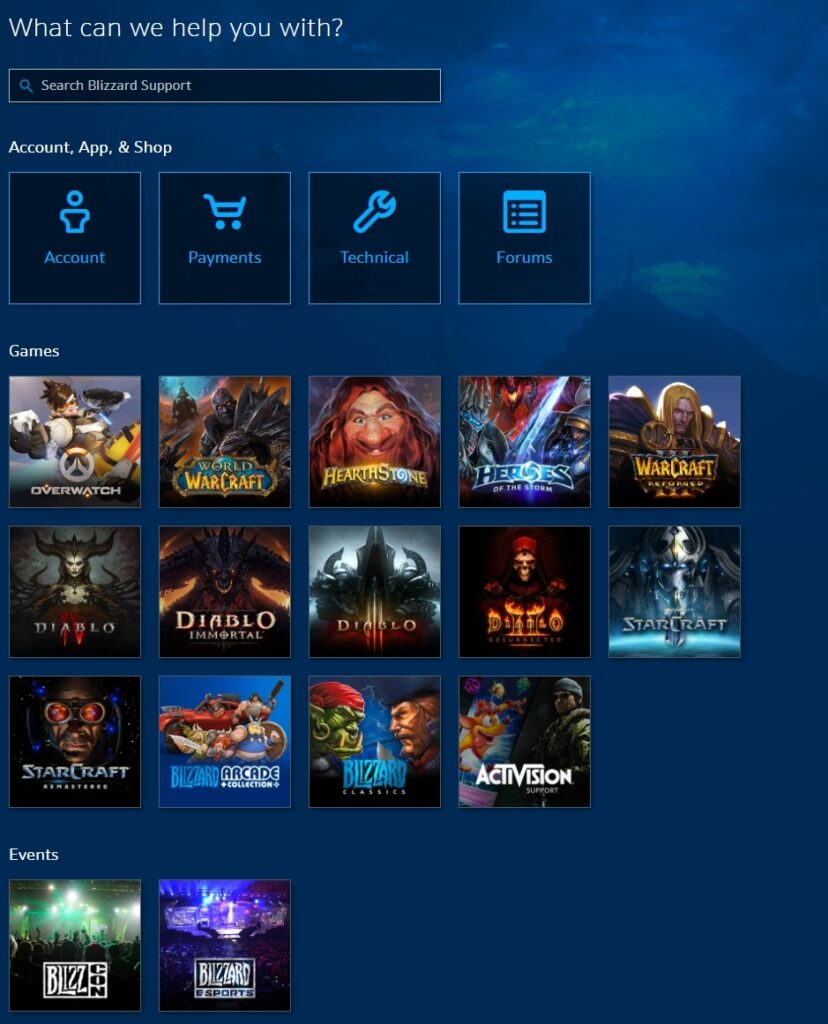Screen dimensions: 828x1024
Task: Click the Account label text
Action: (74, 257)
